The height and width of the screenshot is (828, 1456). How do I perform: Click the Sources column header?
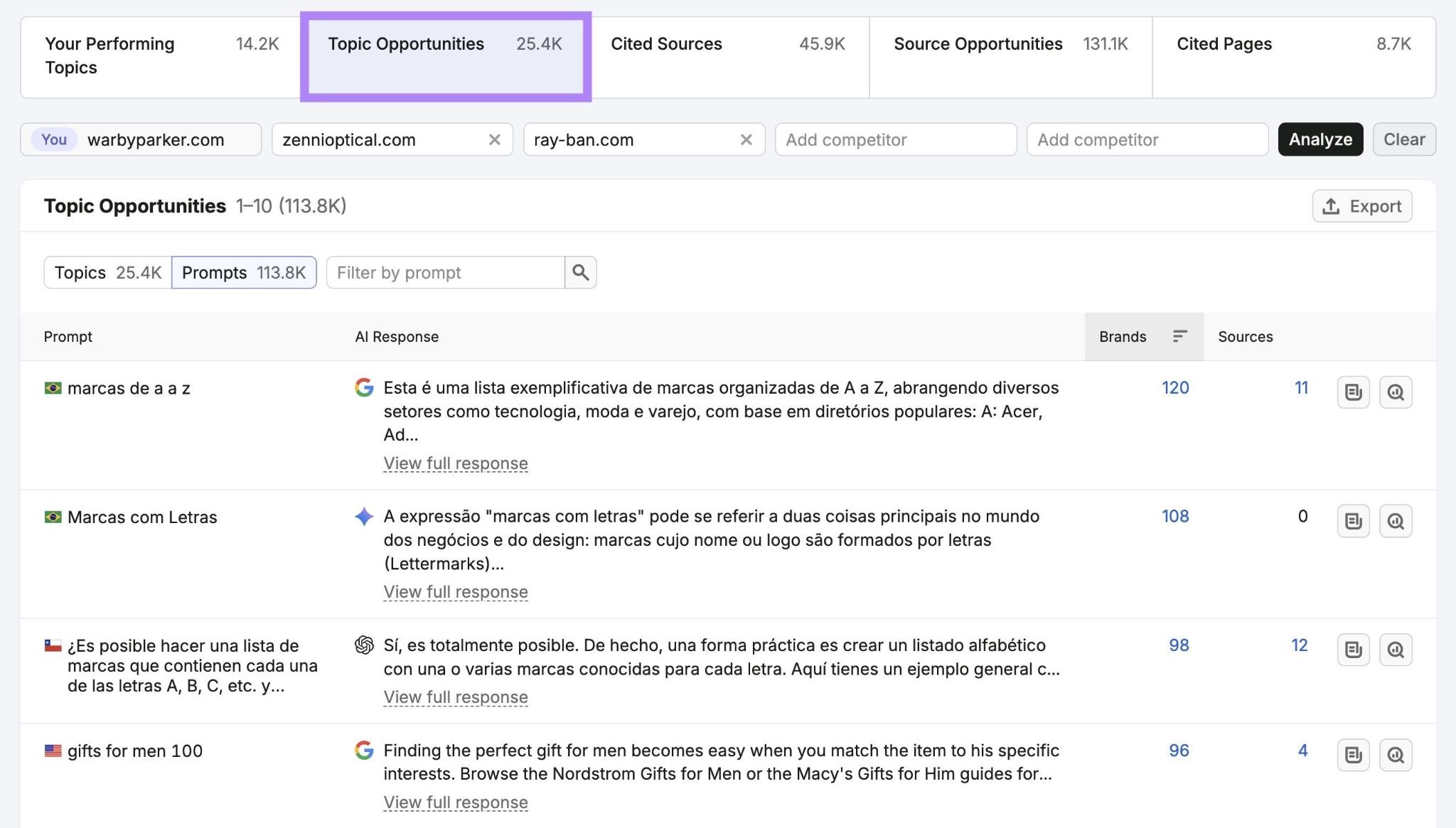pos(1245,336)
